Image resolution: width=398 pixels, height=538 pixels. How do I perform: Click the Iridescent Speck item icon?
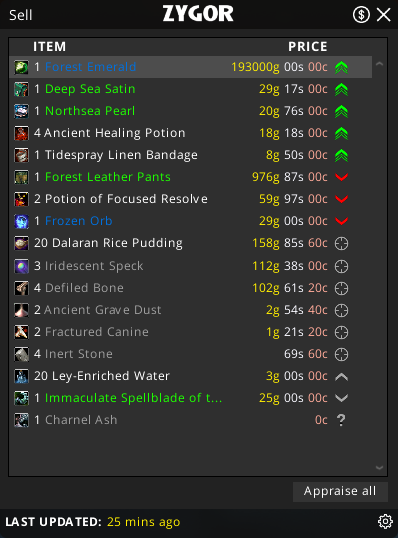tap(21, 266)
